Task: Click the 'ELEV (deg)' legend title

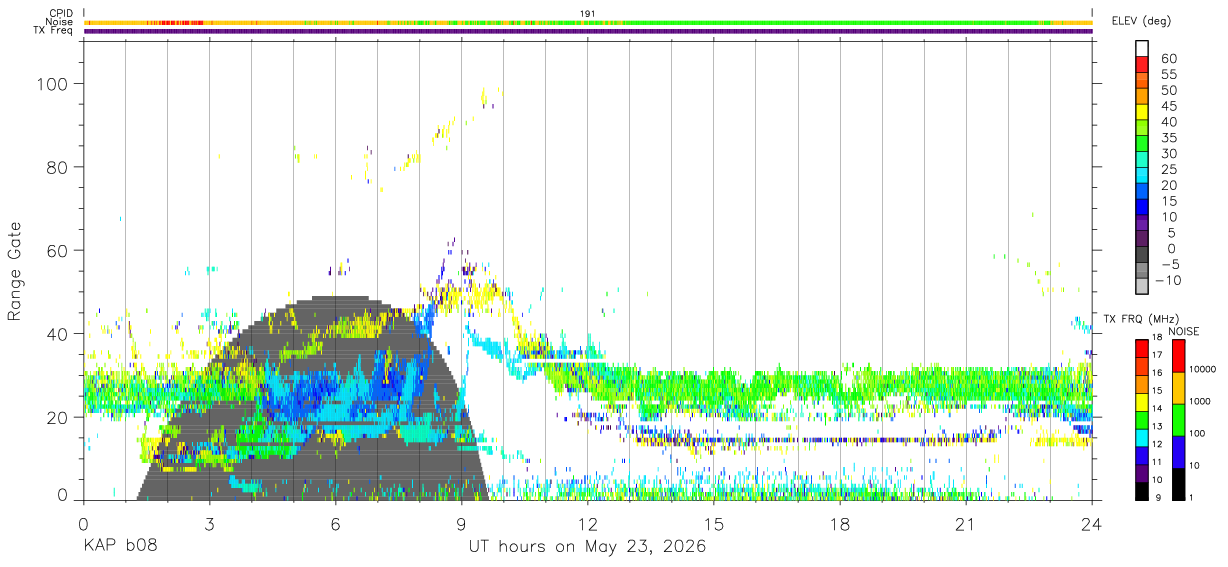Action: pos(1141,21)
